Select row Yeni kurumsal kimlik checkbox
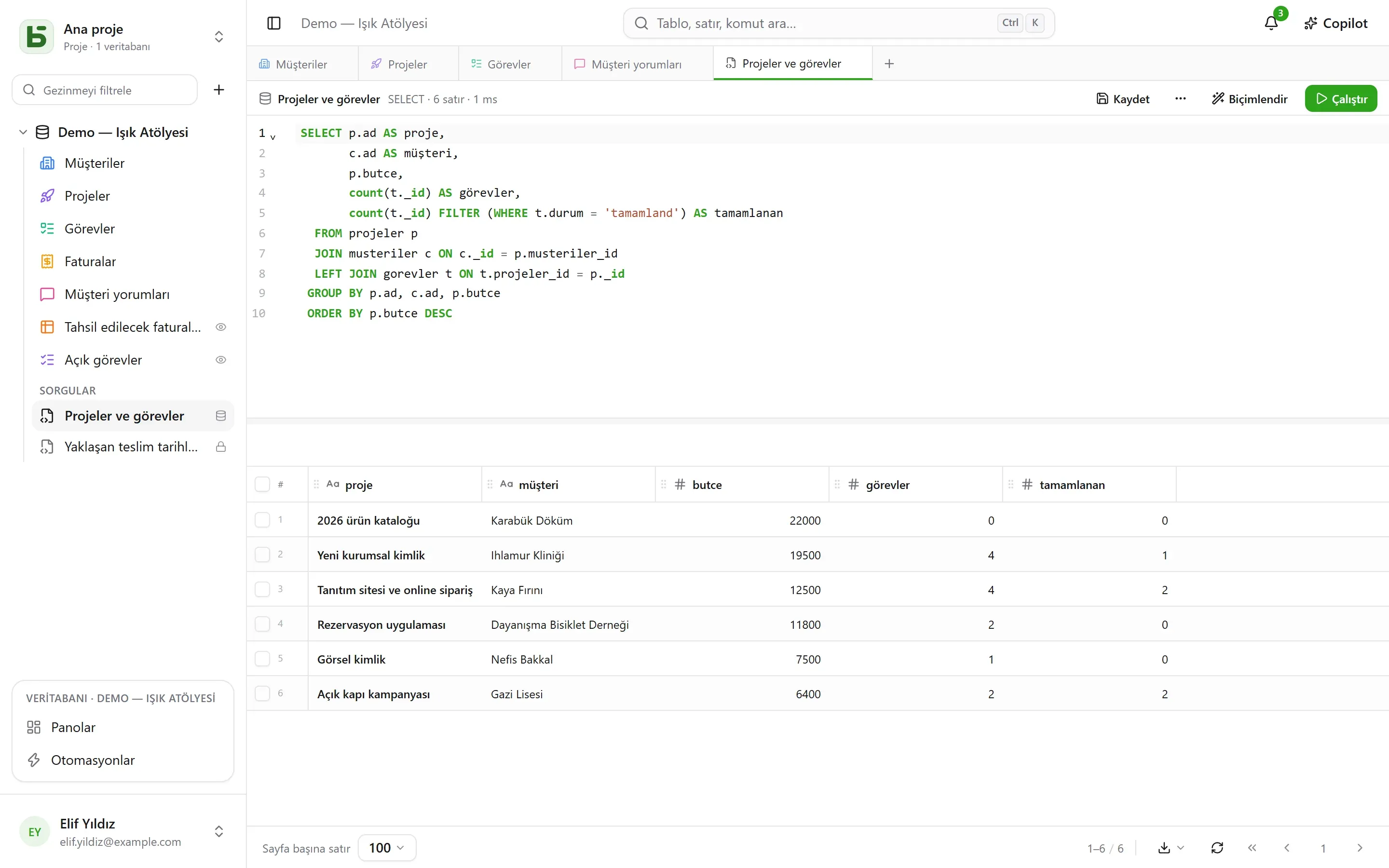1389x868 pixels. [262, 554]
